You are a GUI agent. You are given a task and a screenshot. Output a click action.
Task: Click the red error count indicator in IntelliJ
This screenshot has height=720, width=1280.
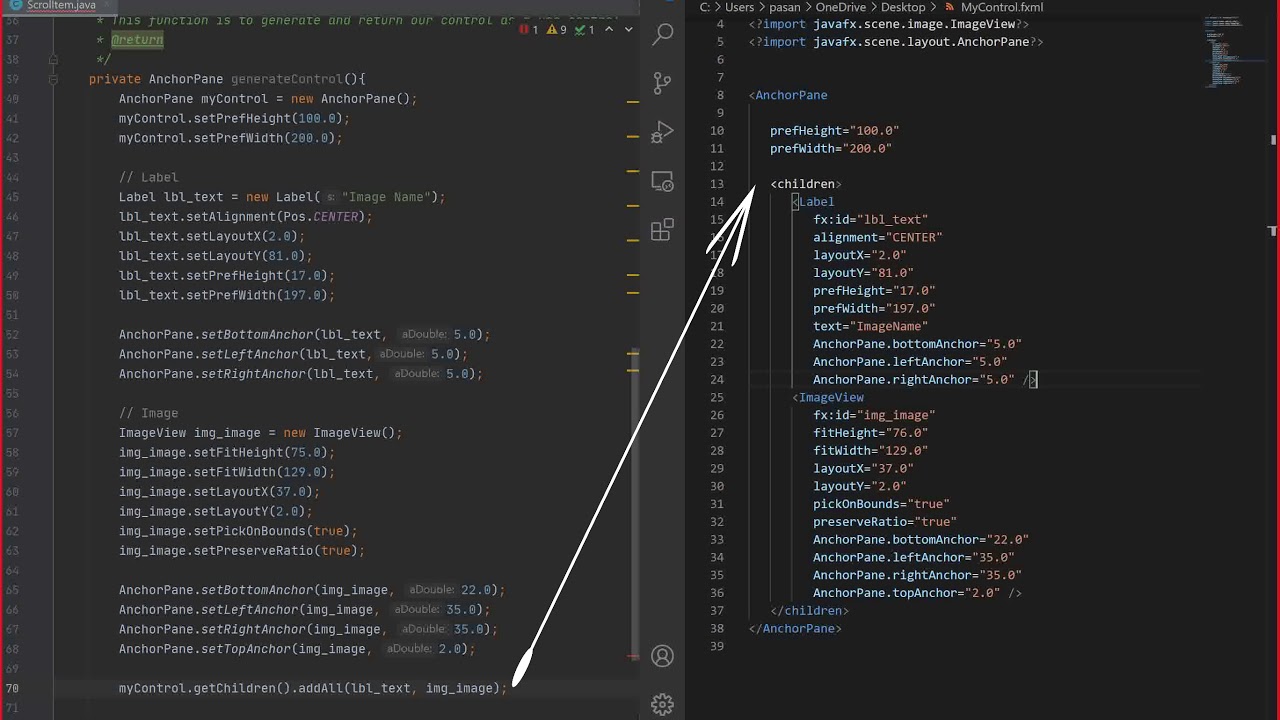tap(528, 30)
